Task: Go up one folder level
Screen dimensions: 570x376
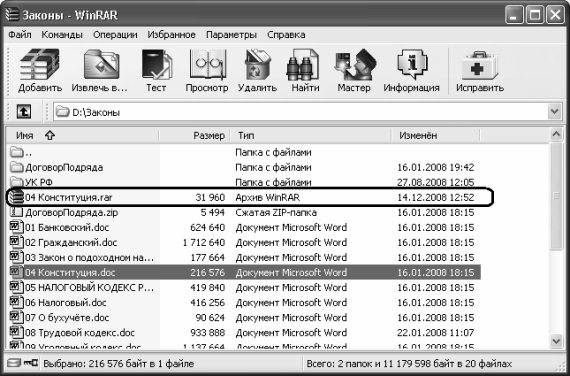Action: coord(24,112)
